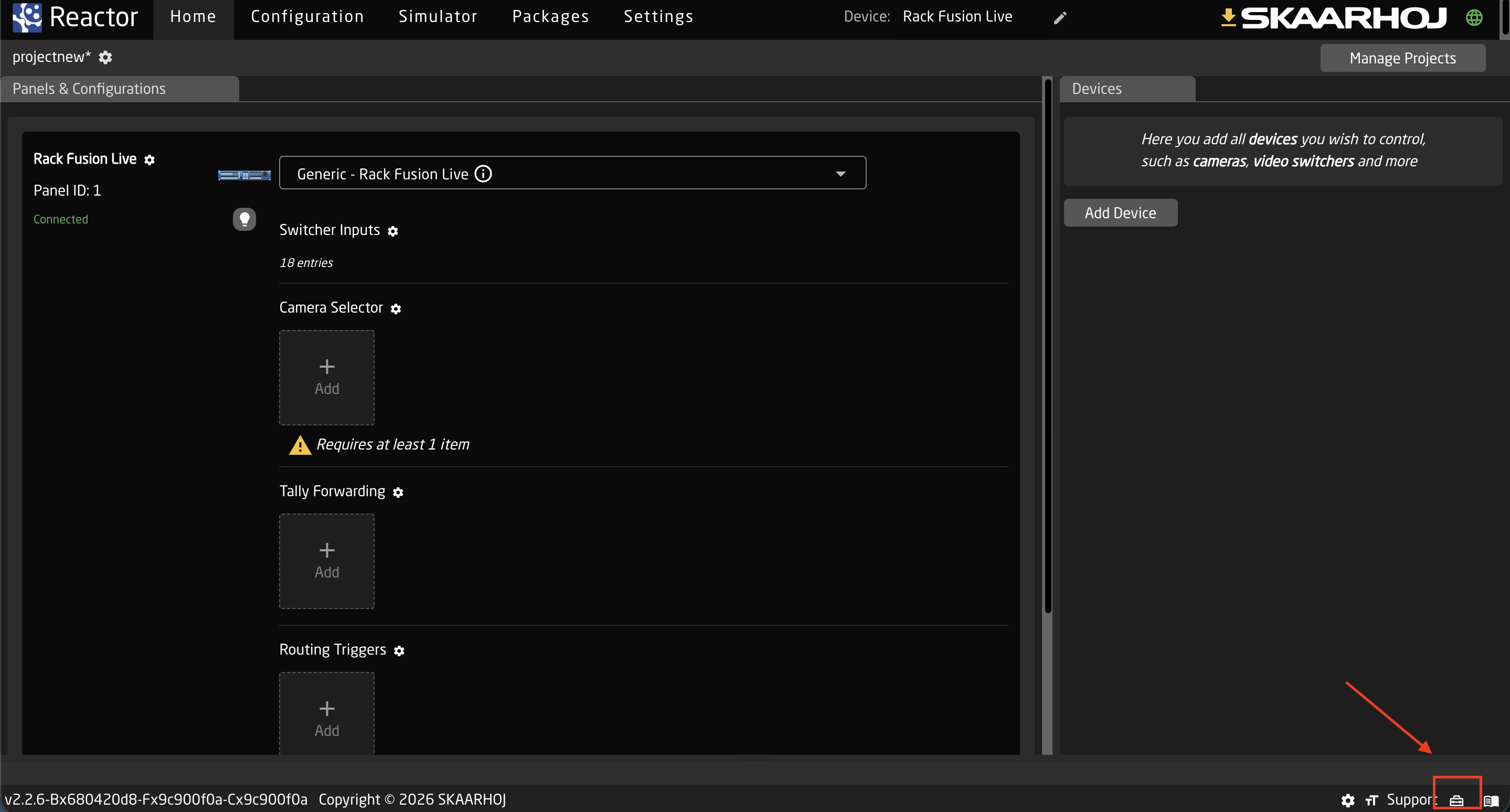Expand the Generic - Rack Fusion Live dropdown
Viewport: 1510px width, 812px height.
[x=840, y=174]
